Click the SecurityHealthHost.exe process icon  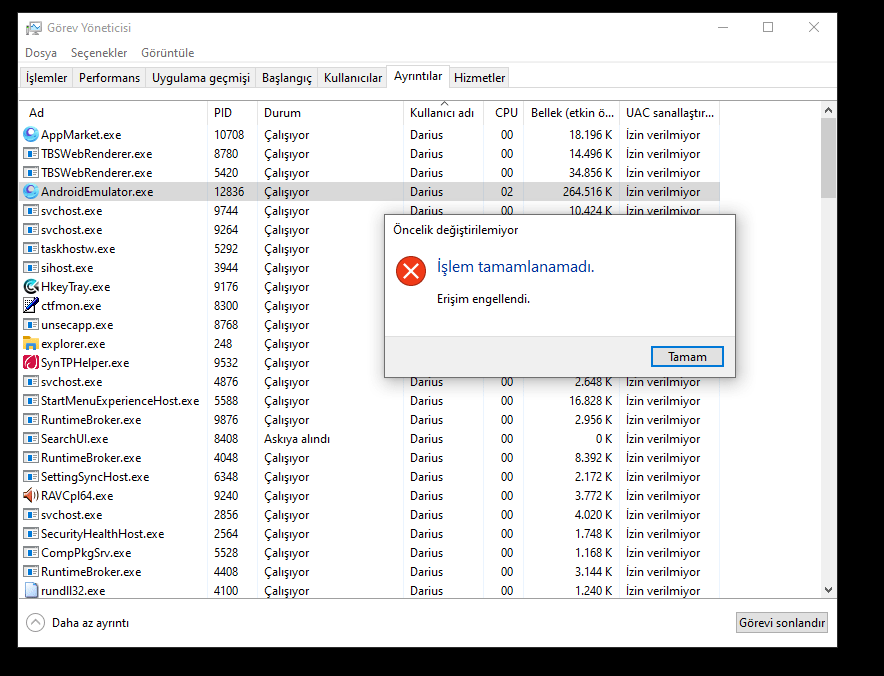click(30, 534)
